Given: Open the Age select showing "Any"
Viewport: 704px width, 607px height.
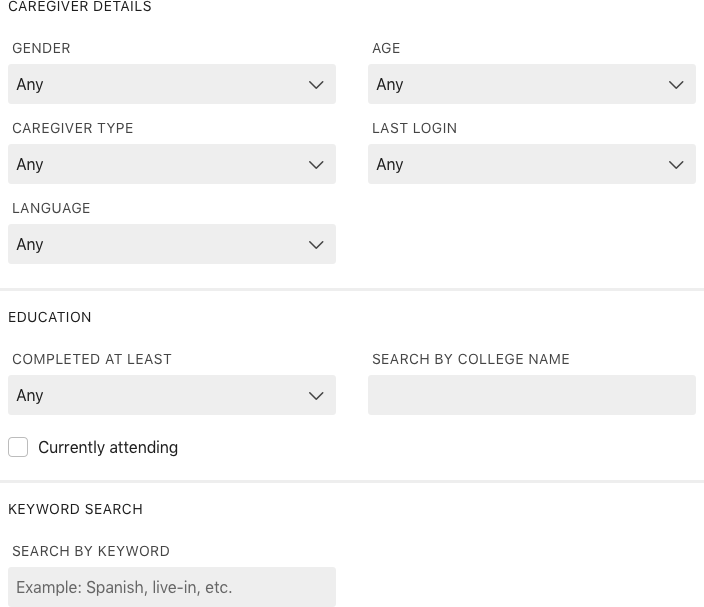Looking at the screenshot, I should [x=510, y=85].
